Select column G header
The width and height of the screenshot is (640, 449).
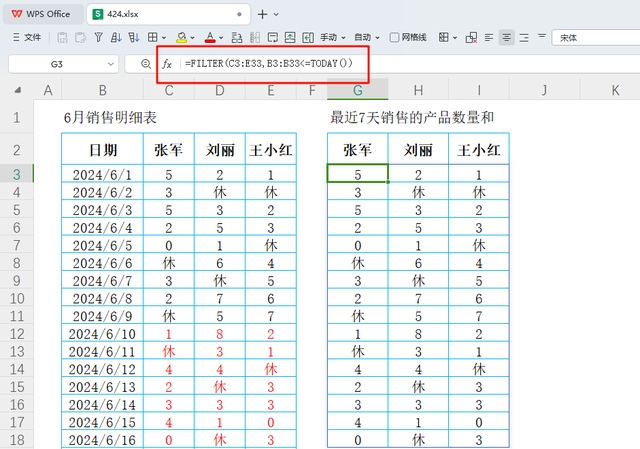click(358, 90)
